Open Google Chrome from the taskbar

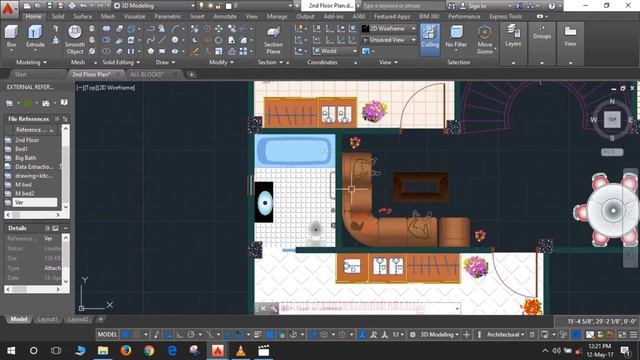pyautogui.click(x=149, y=351)
